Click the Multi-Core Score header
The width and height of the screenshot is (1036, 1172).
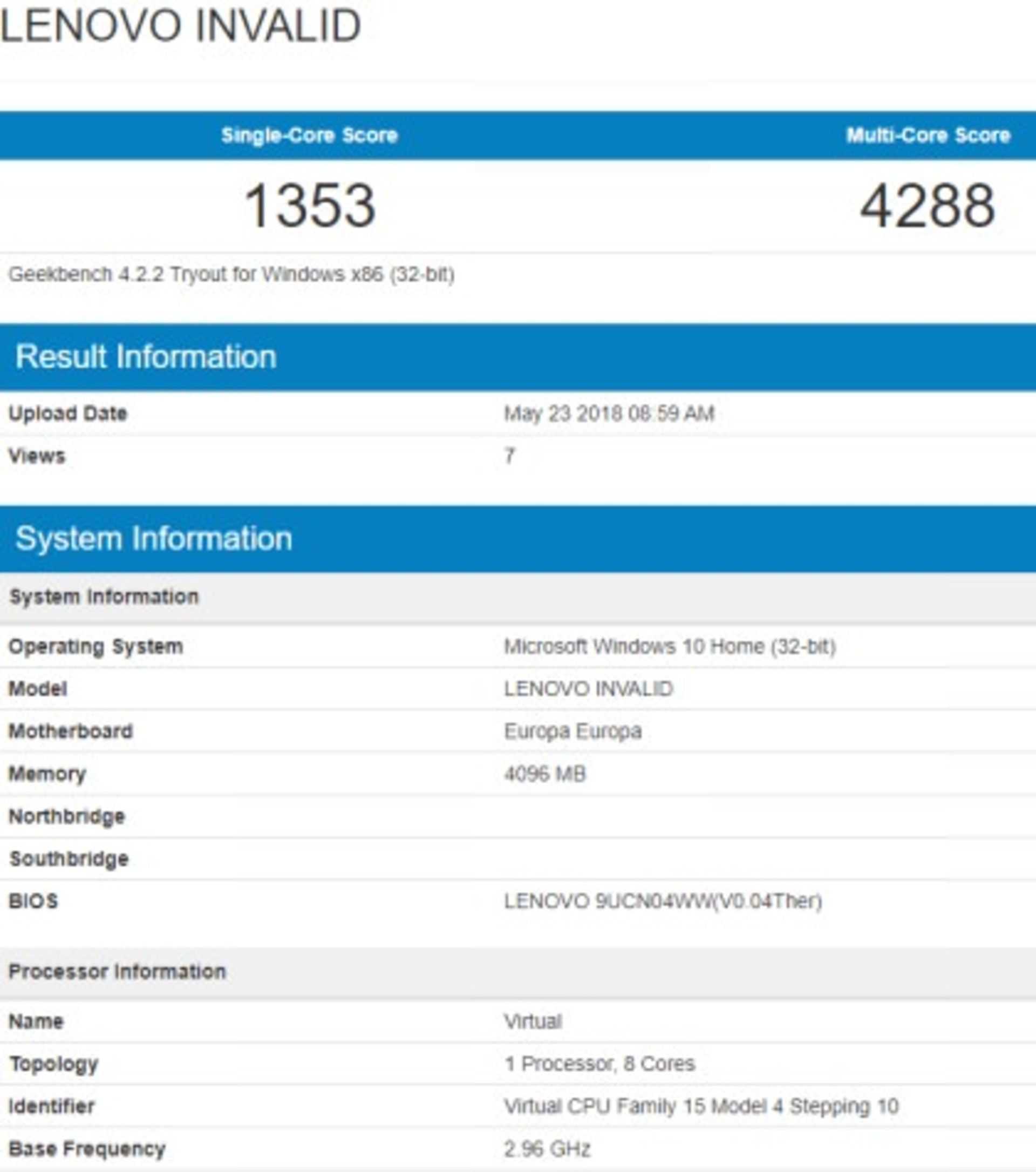[x=928, y=136]
